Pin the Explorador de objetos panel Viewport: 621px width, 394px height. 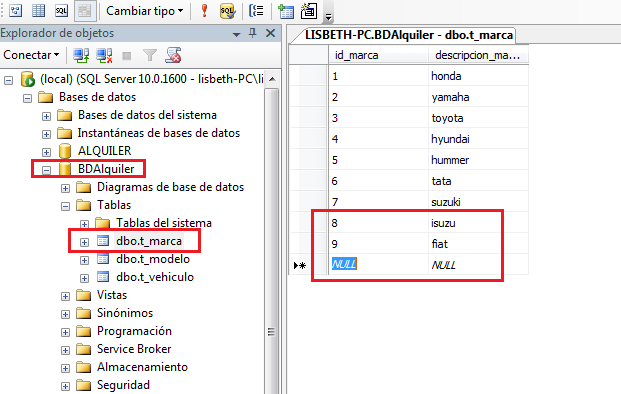coord(253,33)
